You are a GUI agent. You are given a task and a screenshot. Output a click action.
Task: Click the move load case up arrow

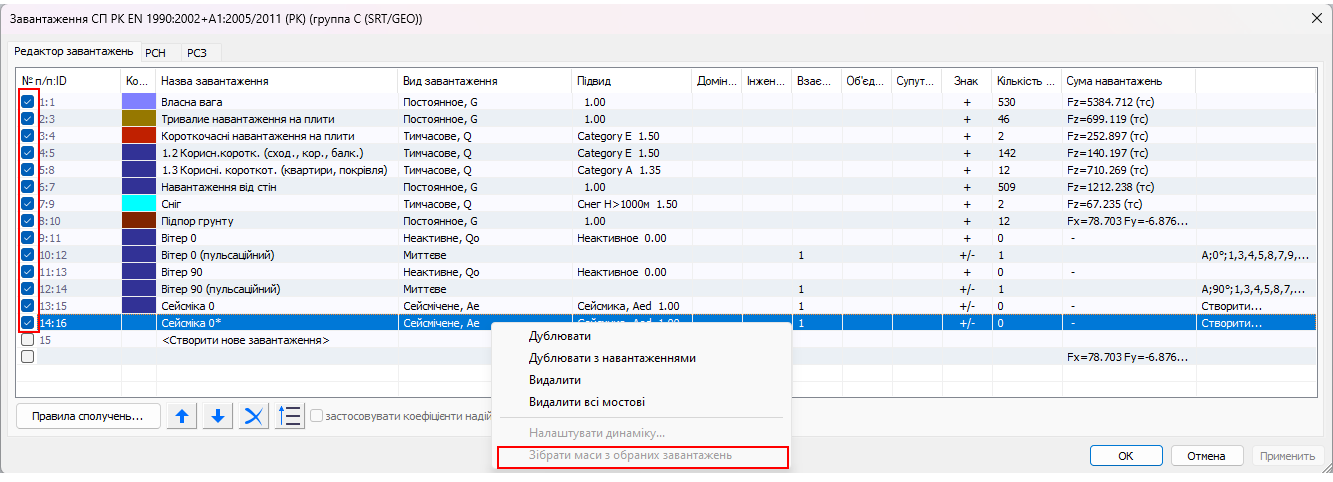(181, 417)
